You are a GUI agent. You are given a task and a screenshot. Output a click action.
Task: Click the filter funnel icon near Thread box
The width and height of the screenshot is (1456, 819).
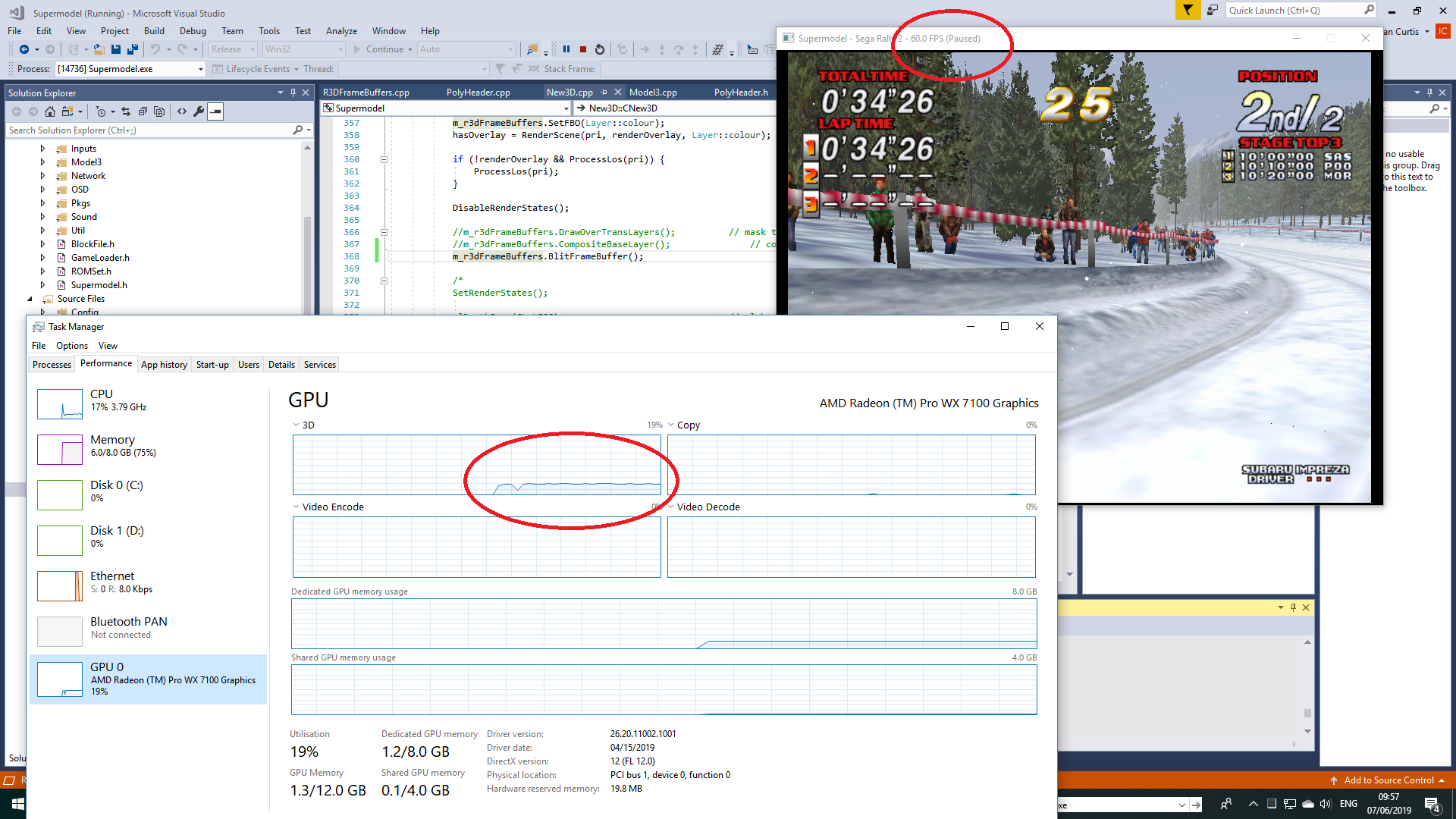(500, 69)
